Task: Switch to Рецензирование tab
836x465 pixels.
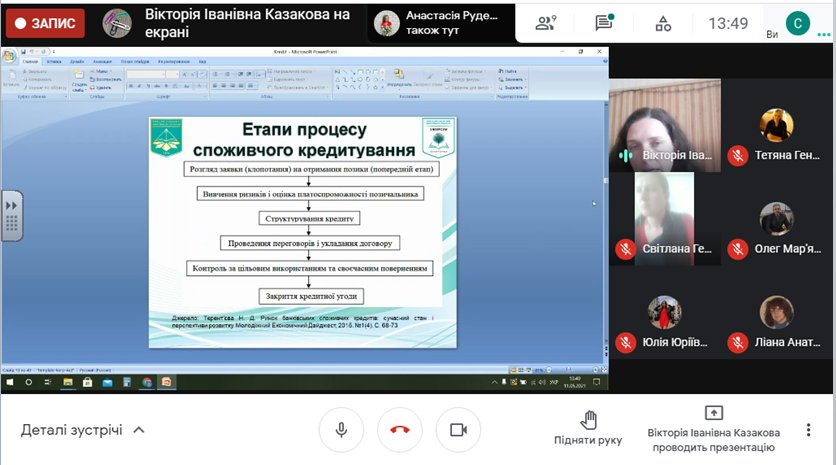Action: (x=173, y=61)
